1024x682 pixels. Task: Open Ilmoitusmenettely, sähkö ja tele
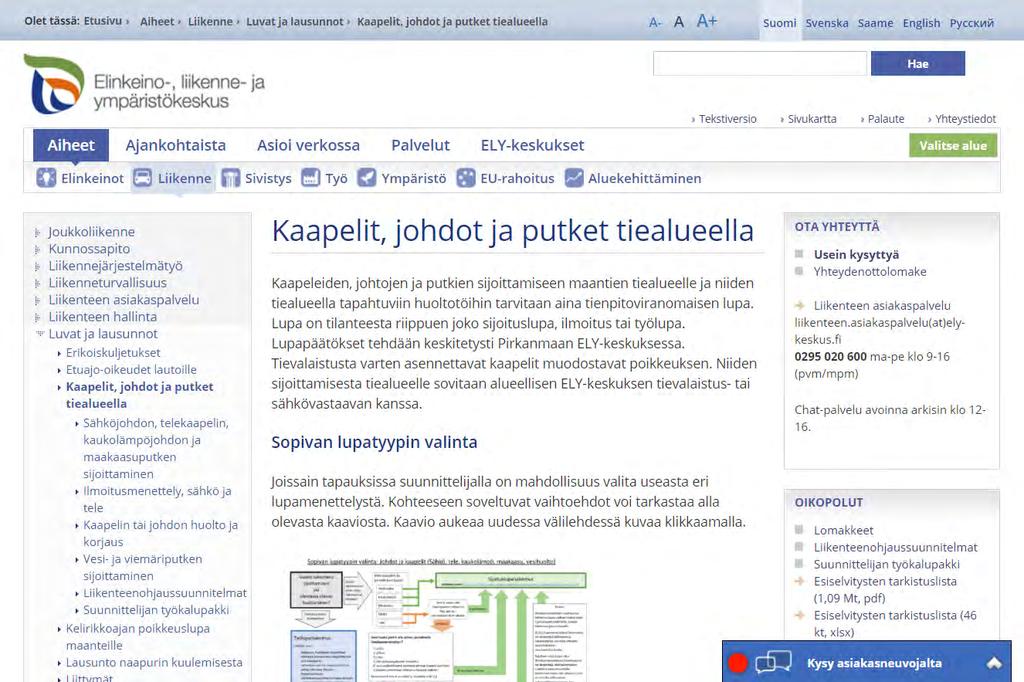click(157, 500)
